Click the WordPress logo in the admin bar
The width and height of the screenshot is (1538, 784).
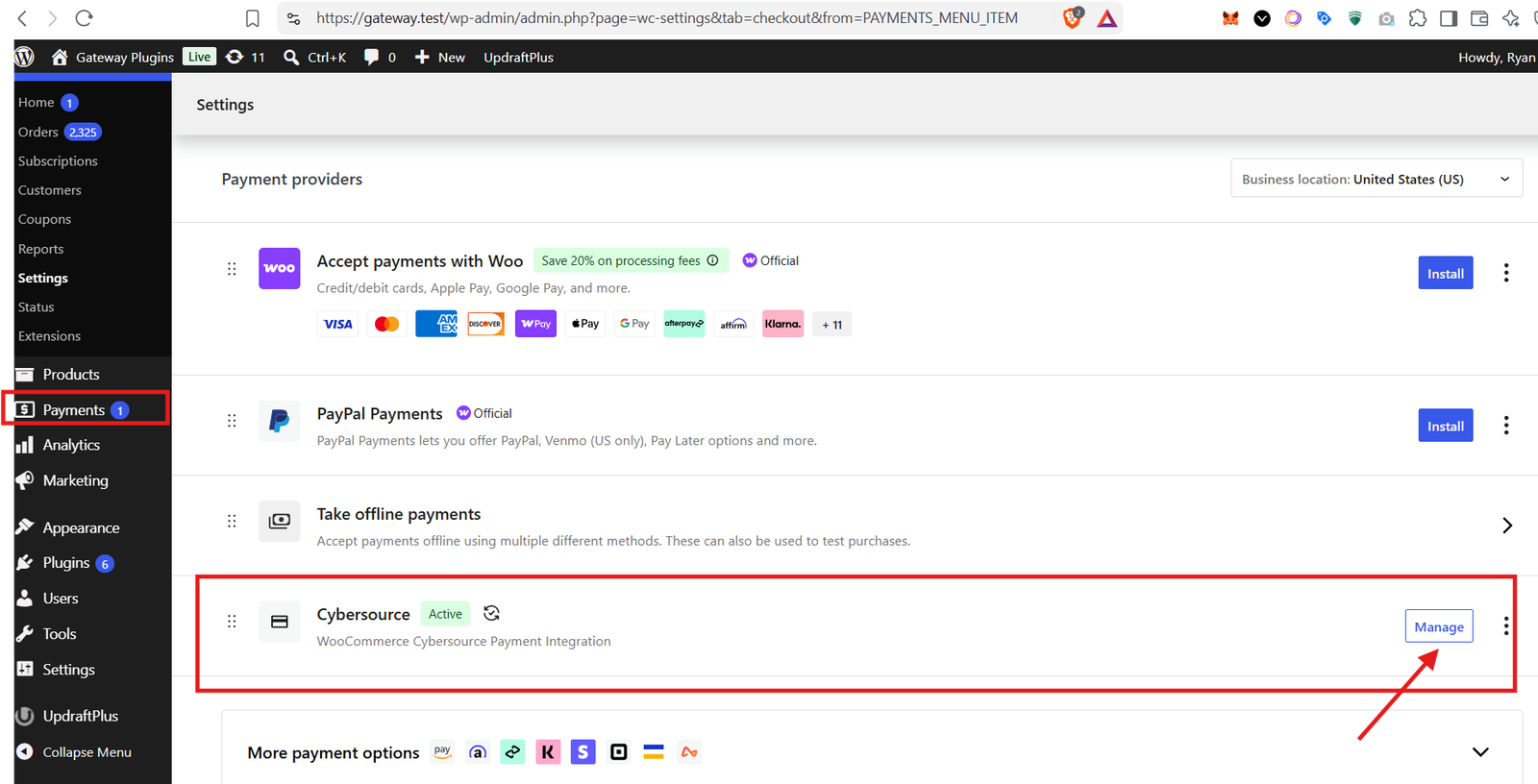point(25,57)
